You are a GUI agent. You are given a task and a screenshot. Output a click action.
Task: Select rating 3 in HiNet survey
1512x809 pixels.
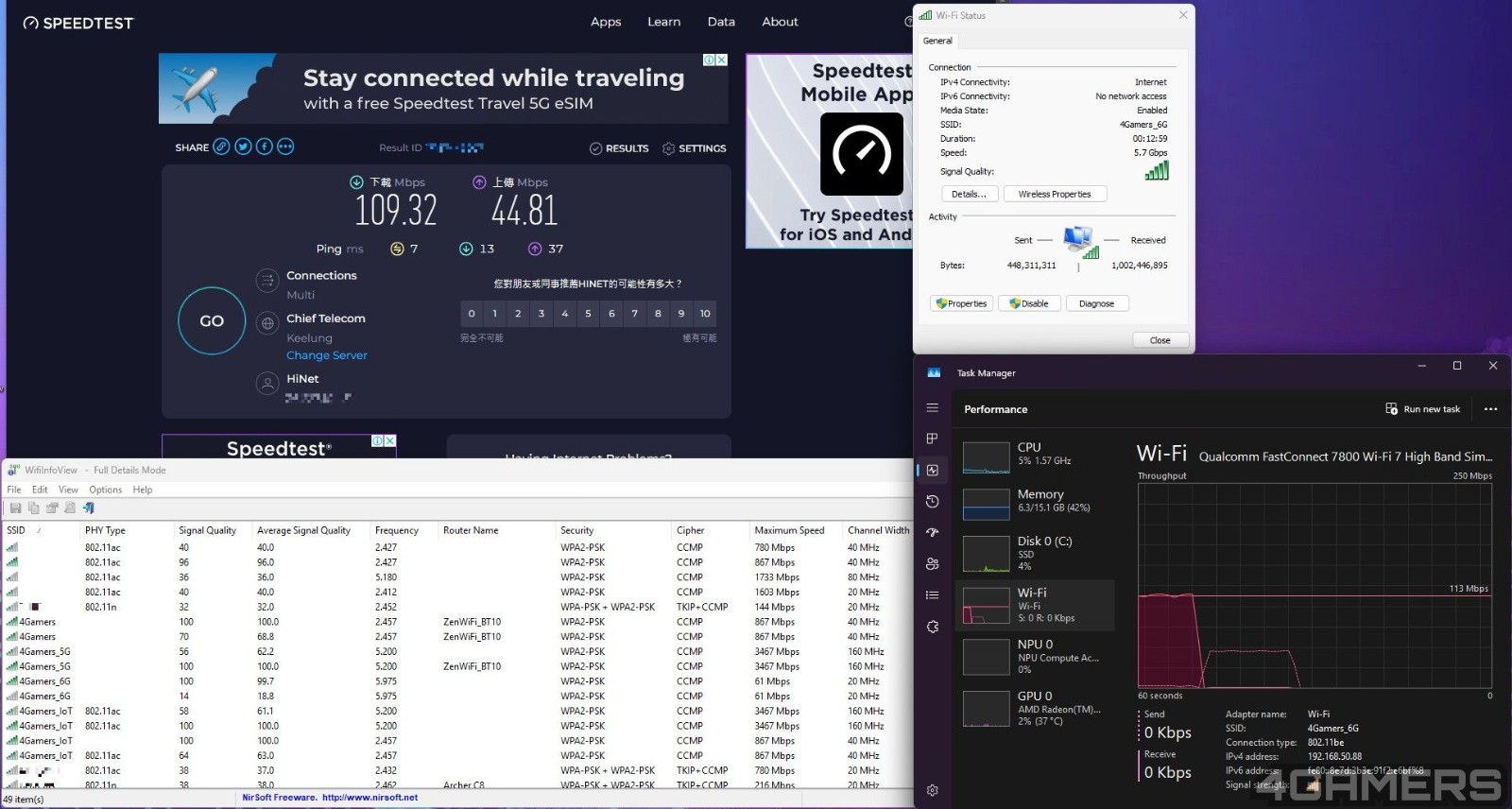541,314
